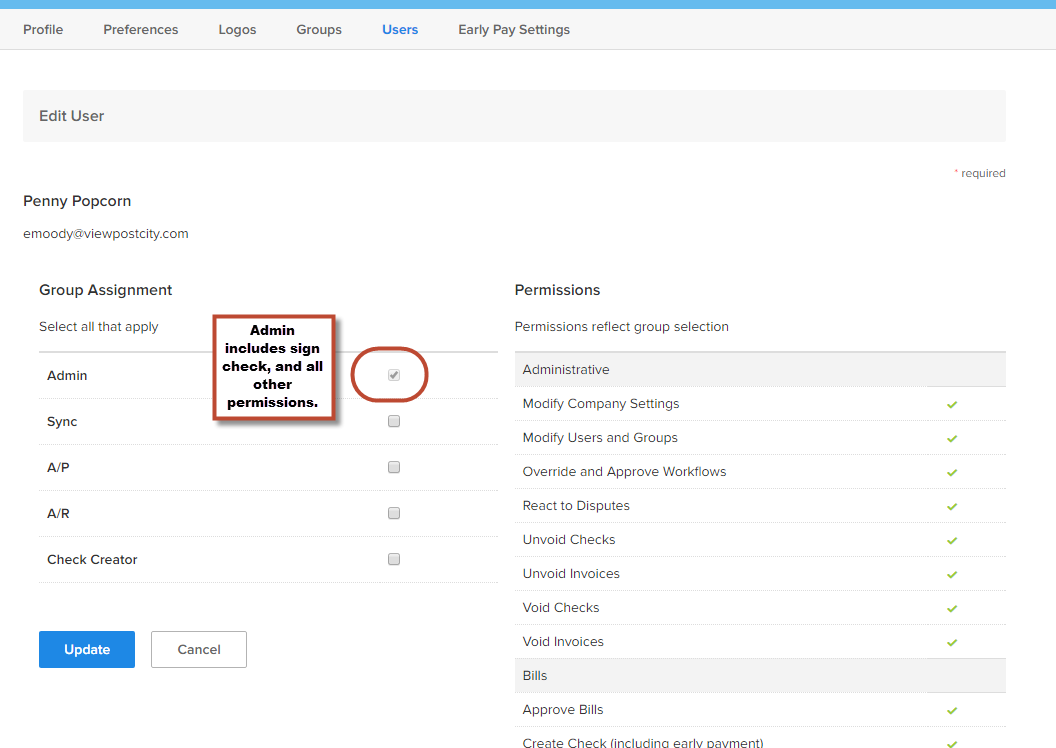Click the Void Invoices permission text
The width and height of the screenshot is (1056, 748).
click(563, 642)
